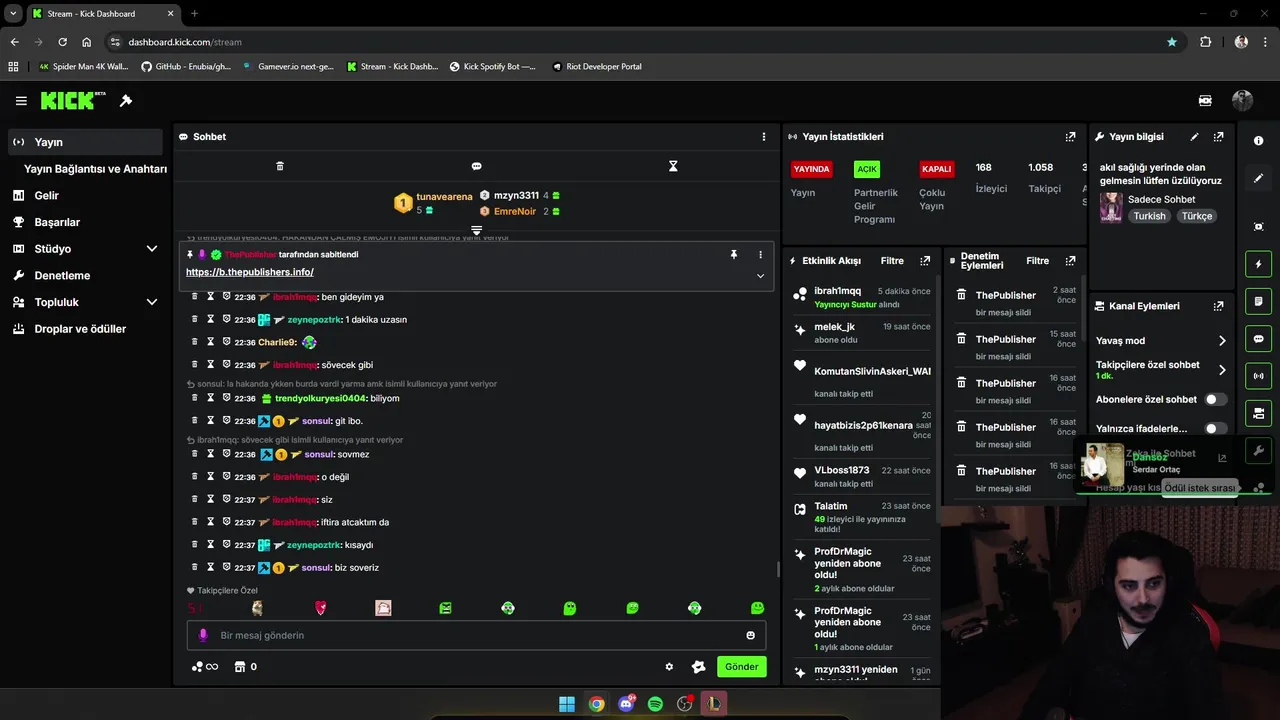Open Yayın Bağlantısı ve Anahtarı page

click(x=95, y=169)
